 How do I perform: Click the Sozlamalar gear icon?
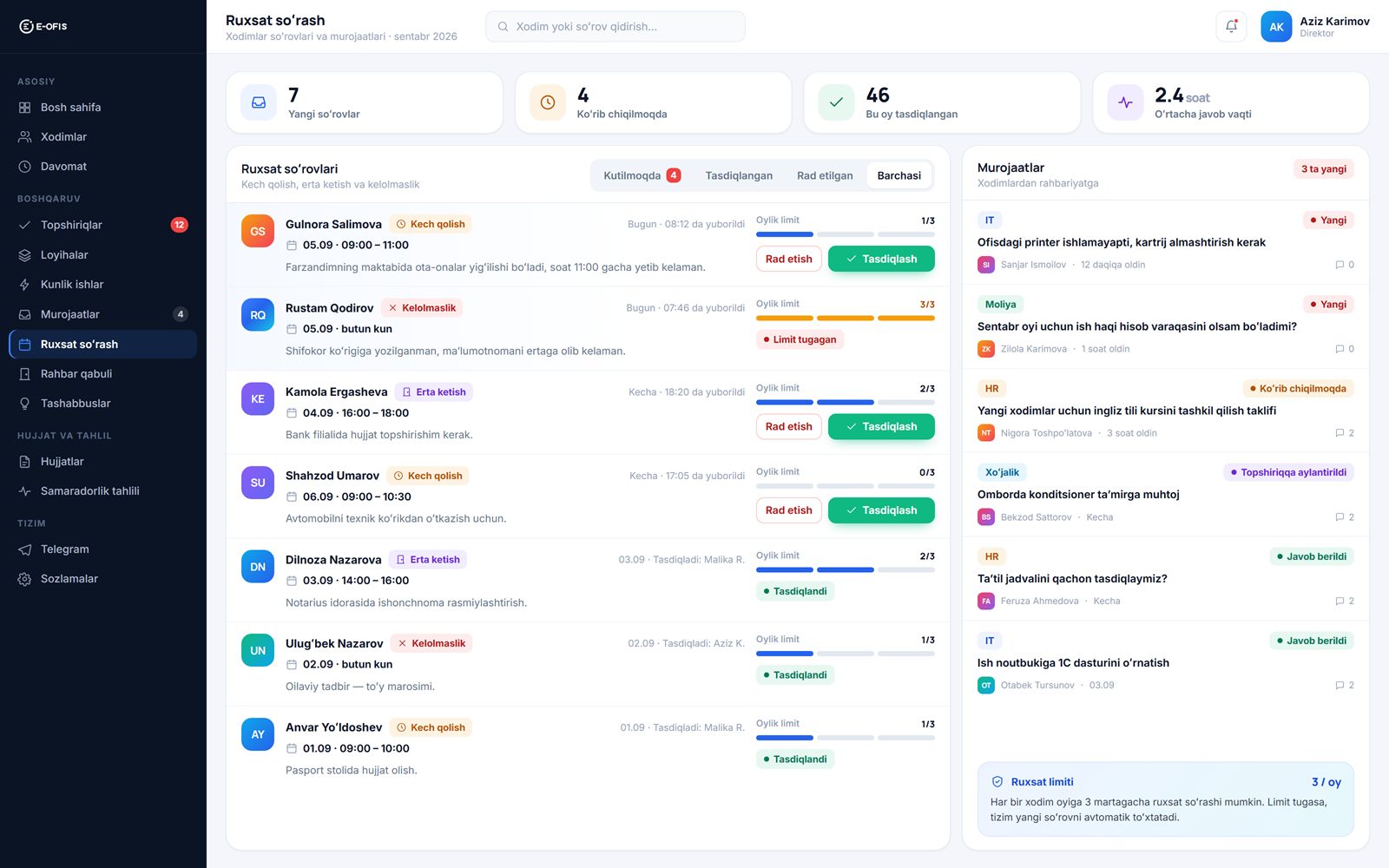point(24,579)
